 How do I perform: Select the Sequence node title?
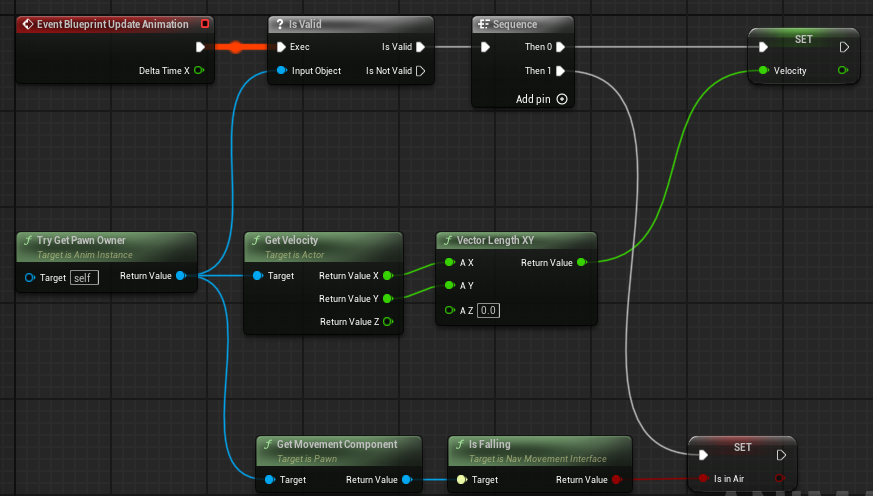coord(514,24)
